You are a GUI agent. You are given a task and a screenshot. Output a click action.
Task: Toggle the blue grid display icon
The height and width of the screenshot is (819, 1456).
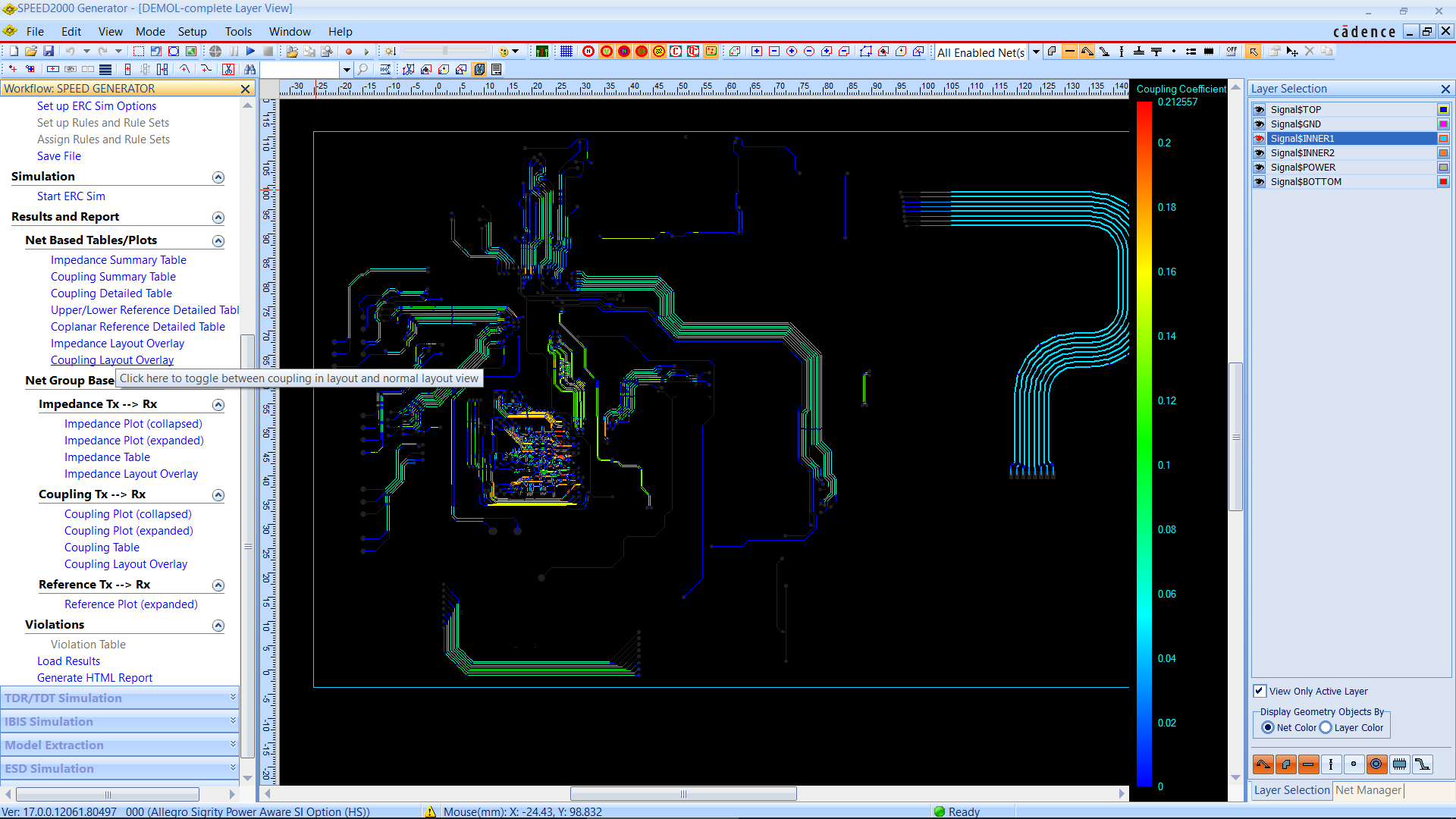click(566, 52)
